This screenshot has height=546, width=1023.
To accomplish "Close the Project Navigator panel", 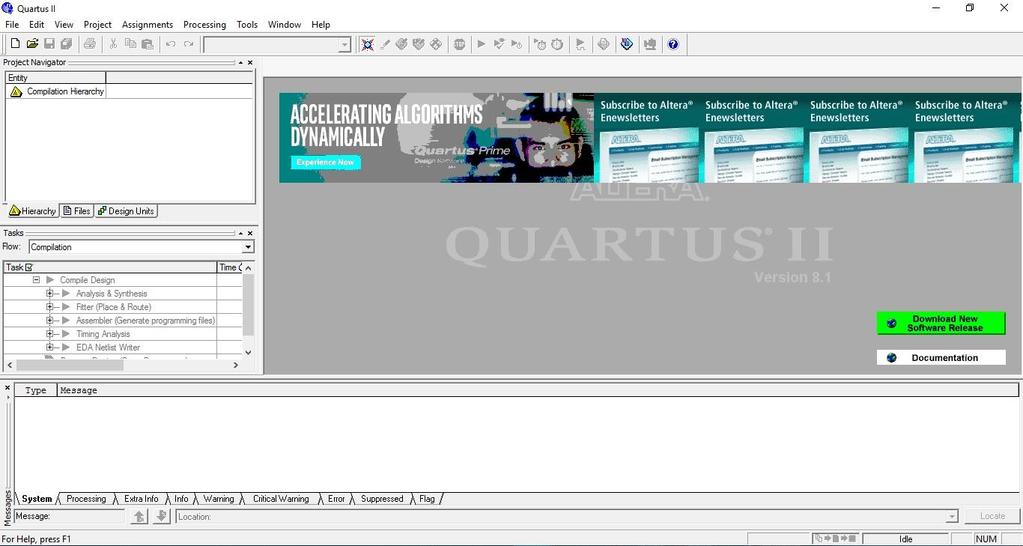I will pyautogui.click(x=250, y=63).
